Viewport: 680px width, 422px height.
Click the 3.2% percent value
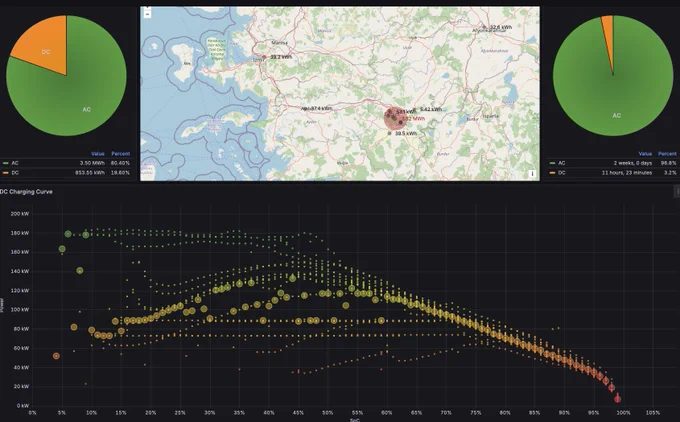pos(670,173)
